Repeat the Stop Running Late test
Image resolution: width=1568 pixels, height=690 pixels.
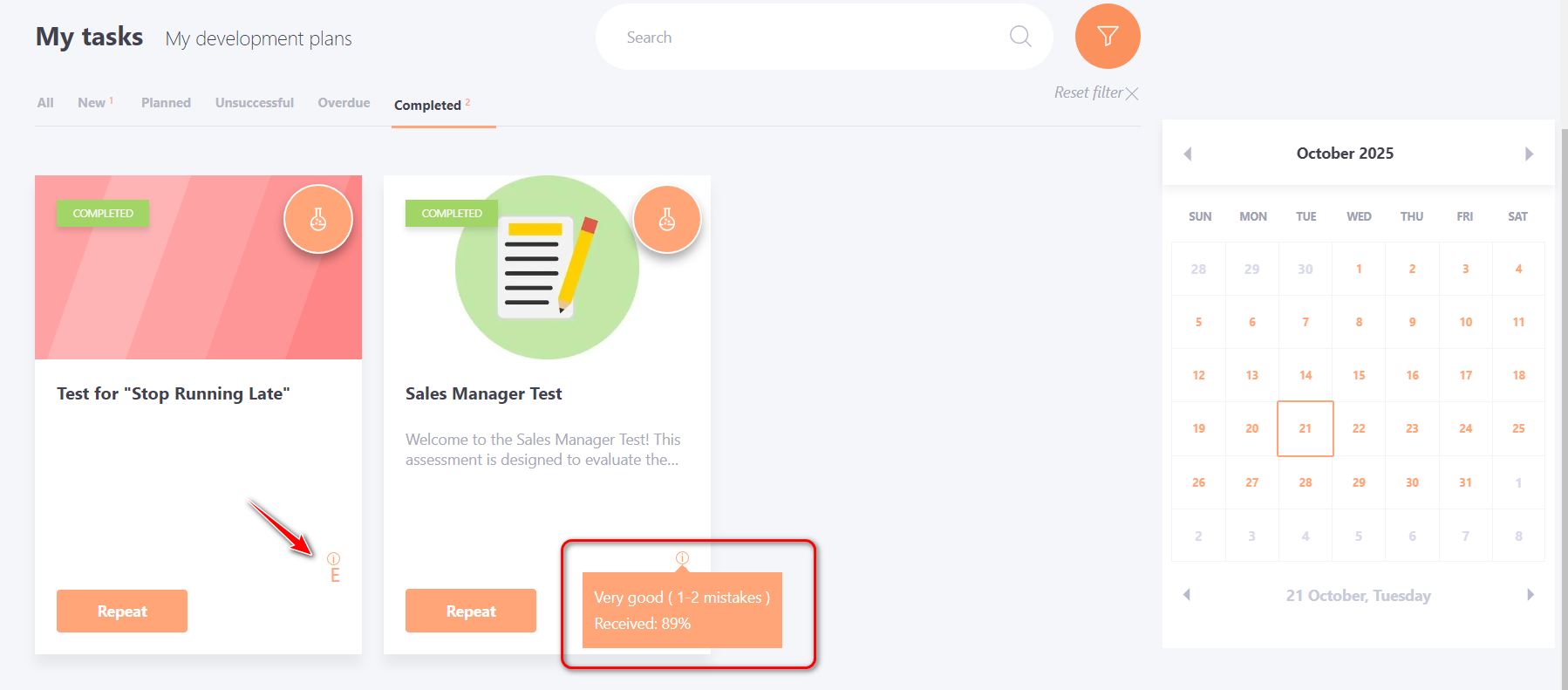tap(122, 611)
